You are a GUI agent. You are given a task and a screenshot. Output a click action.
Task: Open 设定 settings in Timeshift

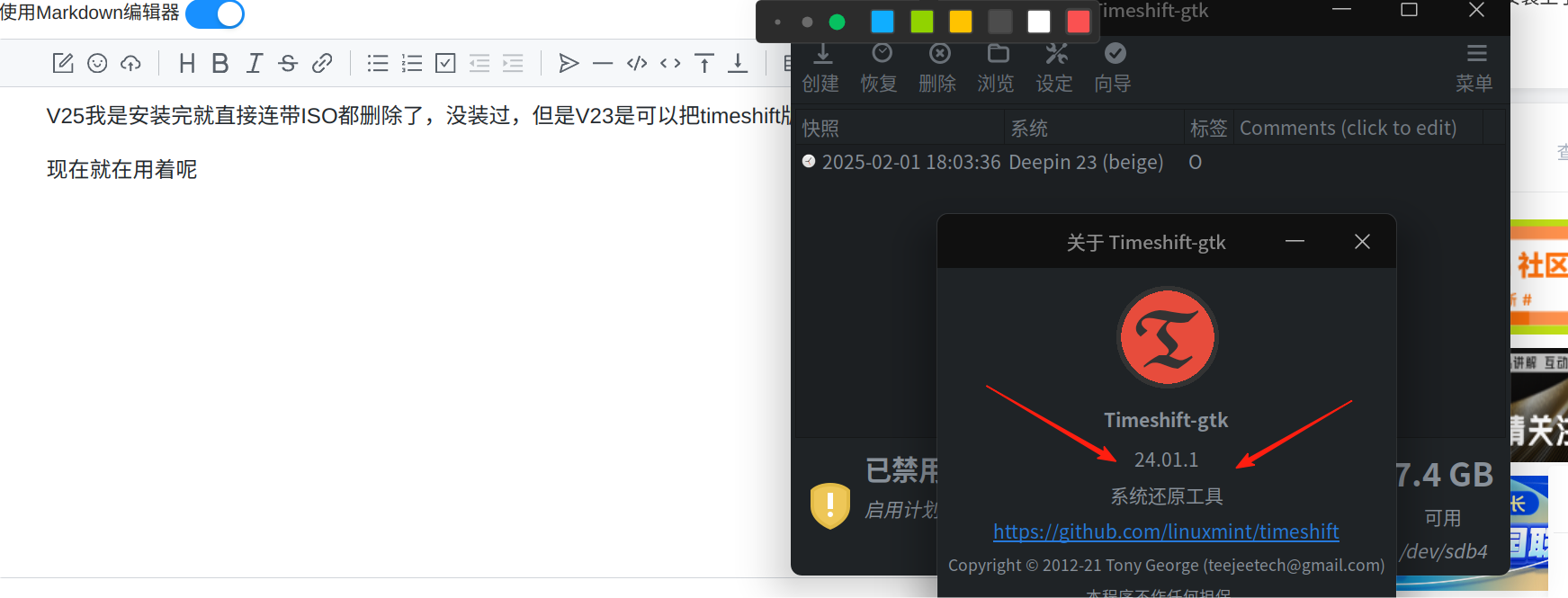point(1054,68)
